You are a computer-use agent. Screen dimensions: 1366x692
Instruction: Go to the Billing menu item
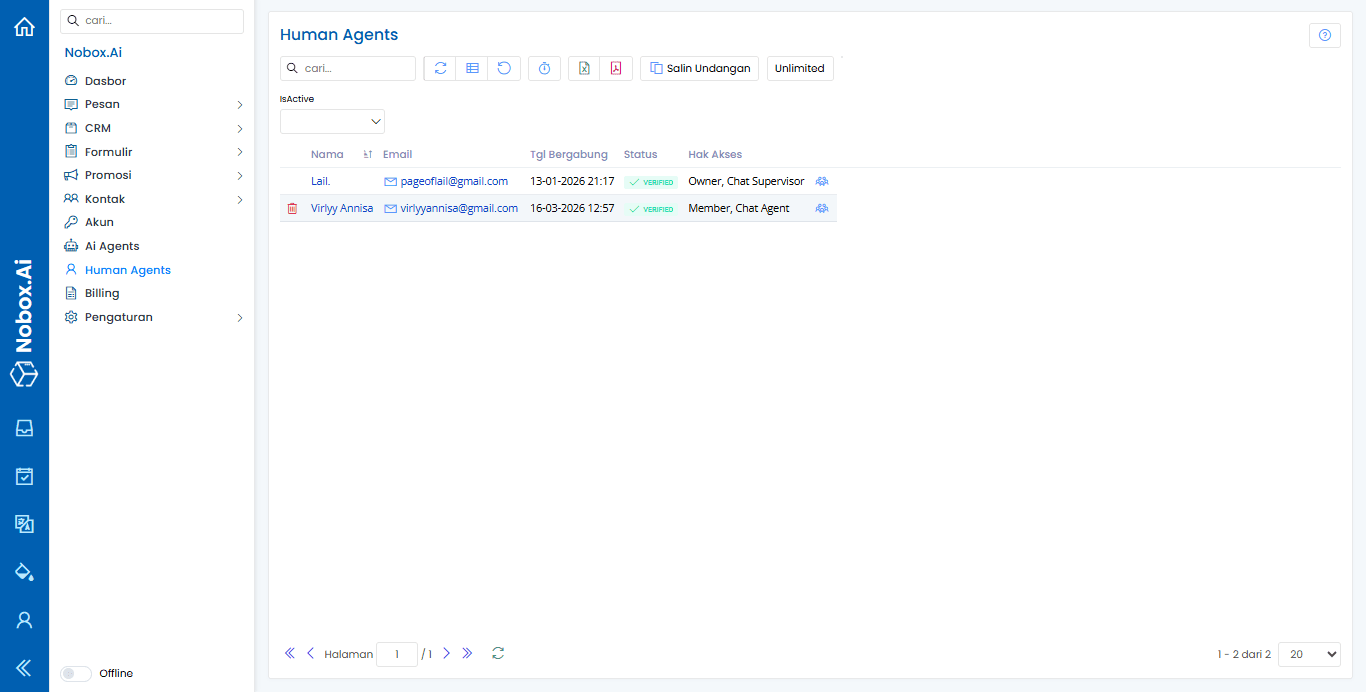pos(102,293)
